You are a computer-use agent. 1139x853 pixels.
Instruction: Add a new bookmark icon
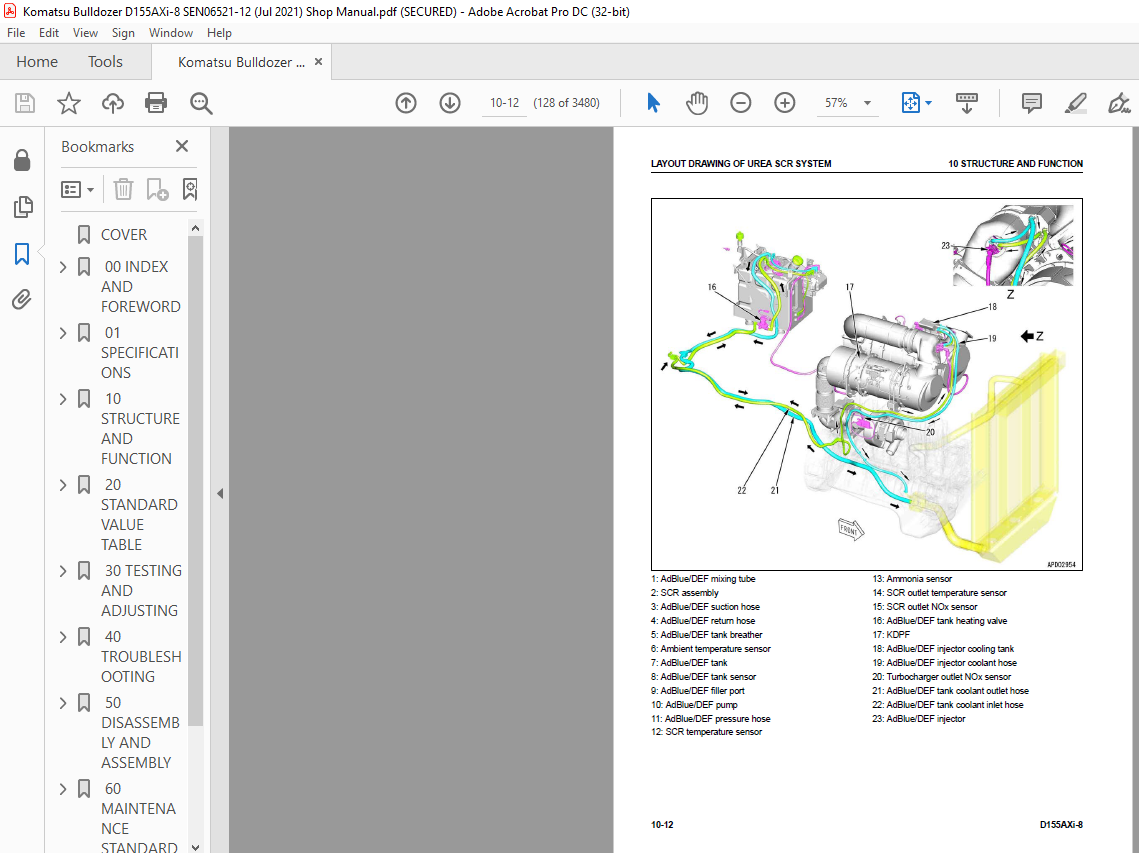coord(157,190)
